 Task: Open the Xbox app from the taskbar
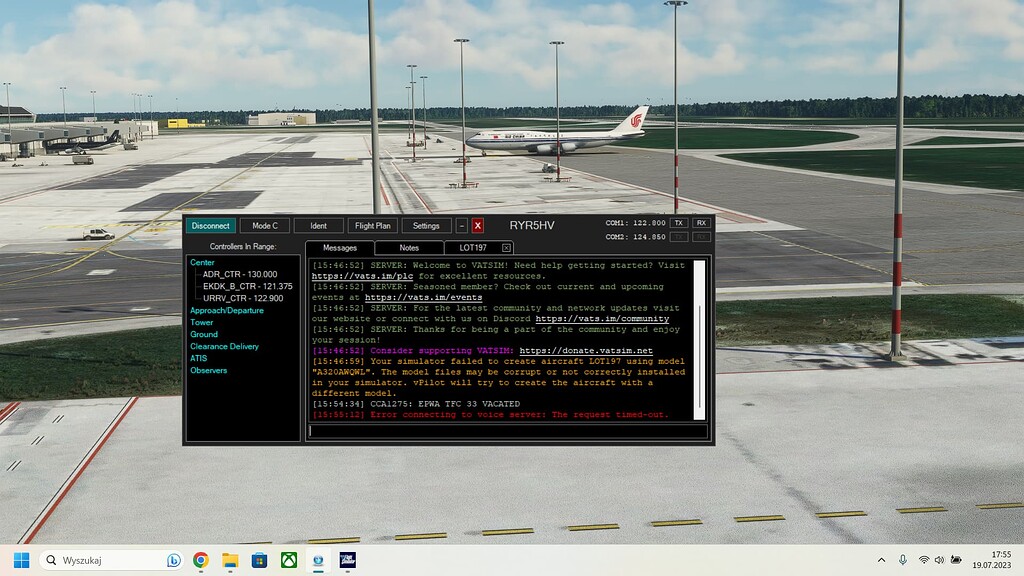click(288, 560)
